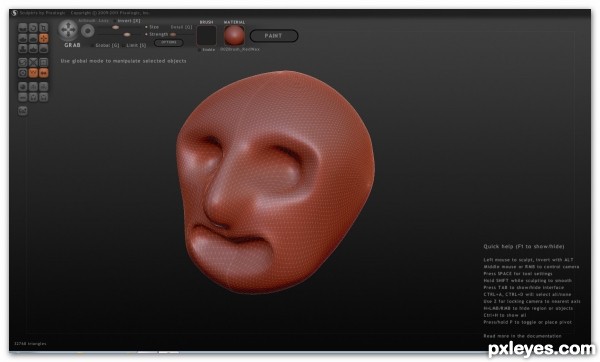The height and width of the screenshot is (362, 600).
Task: Click the Subdivide All icon
Action: pos(44,62)
